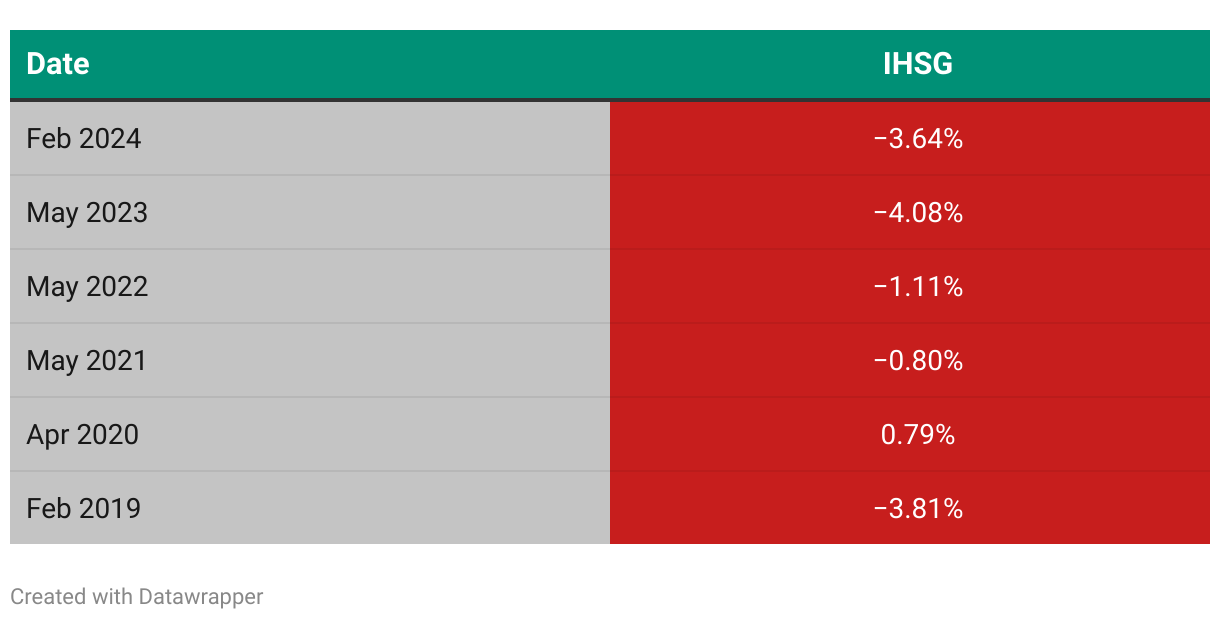Click the −3.64% value cell
Image resolution: width=1220 pixels, height=620 pixels.
pos(910,138)
